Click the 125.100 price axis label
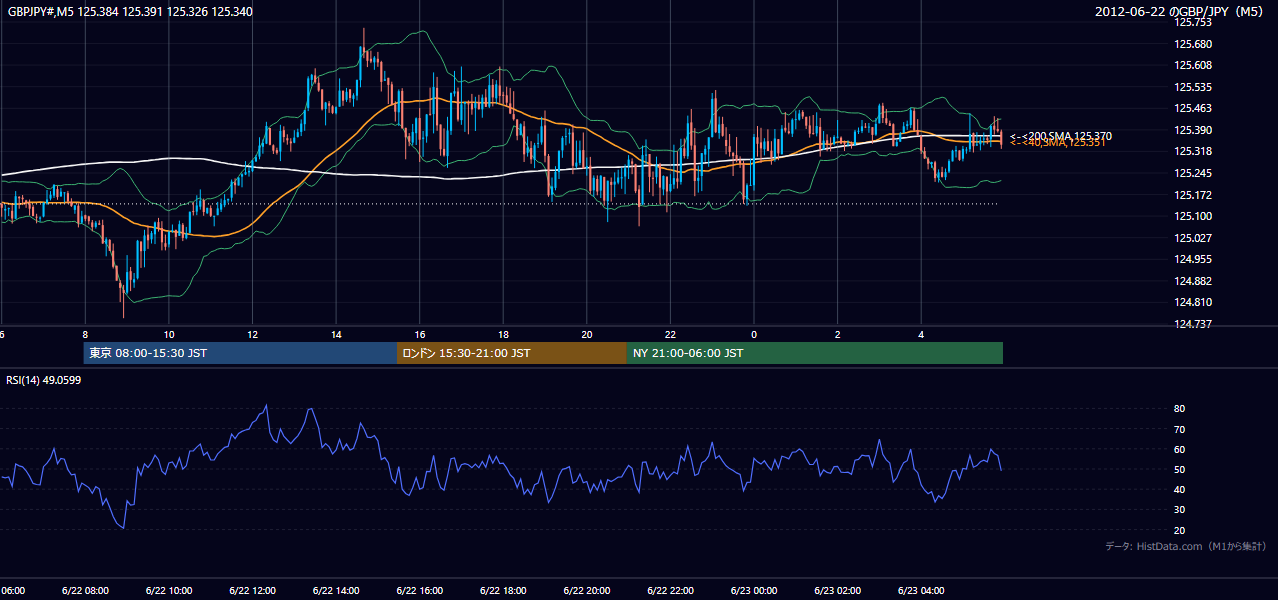This screenshot has width=1278, height=600. point(1193,216)
